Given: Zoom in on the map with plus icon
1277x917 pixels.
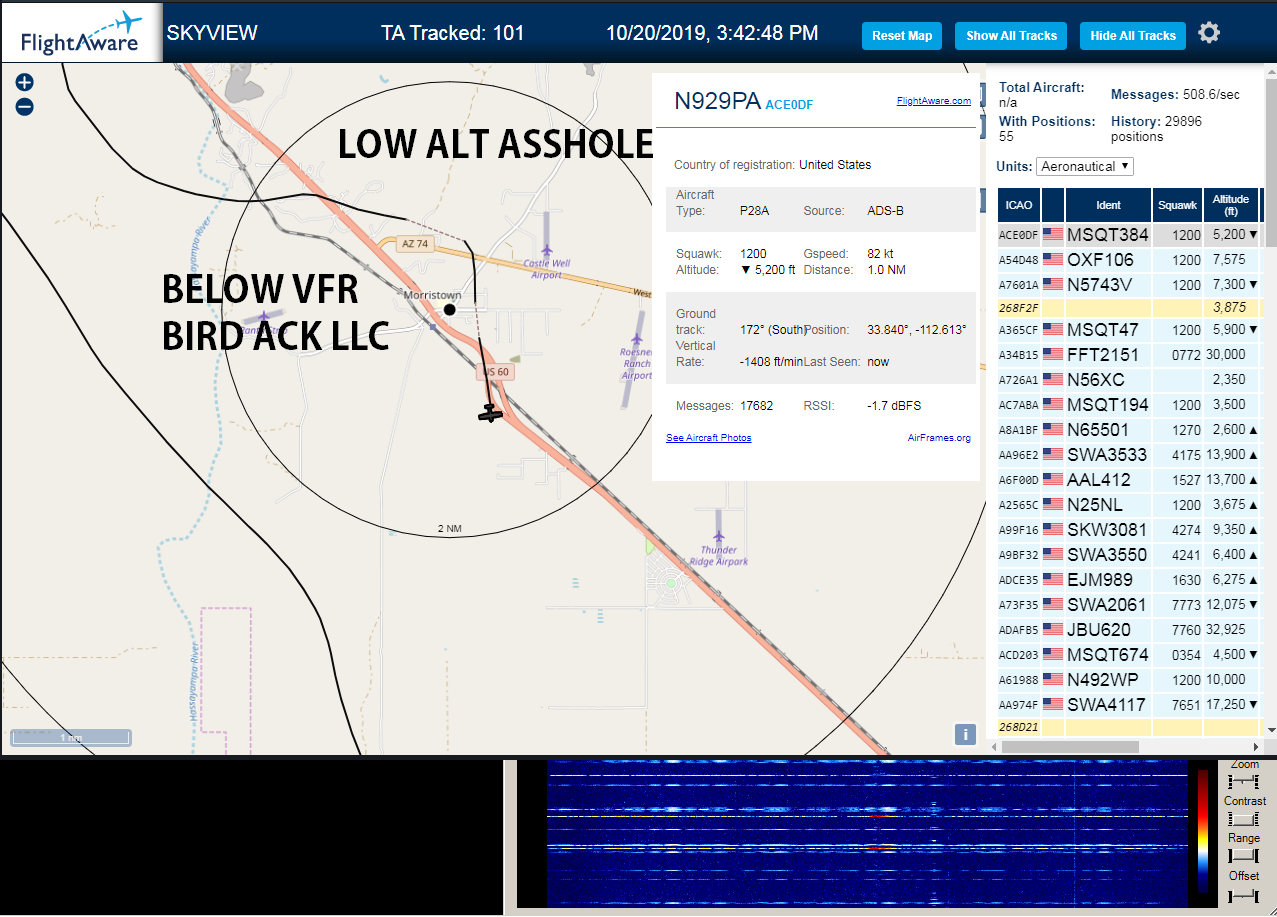Looking at the screenshot, I should 25,83.
